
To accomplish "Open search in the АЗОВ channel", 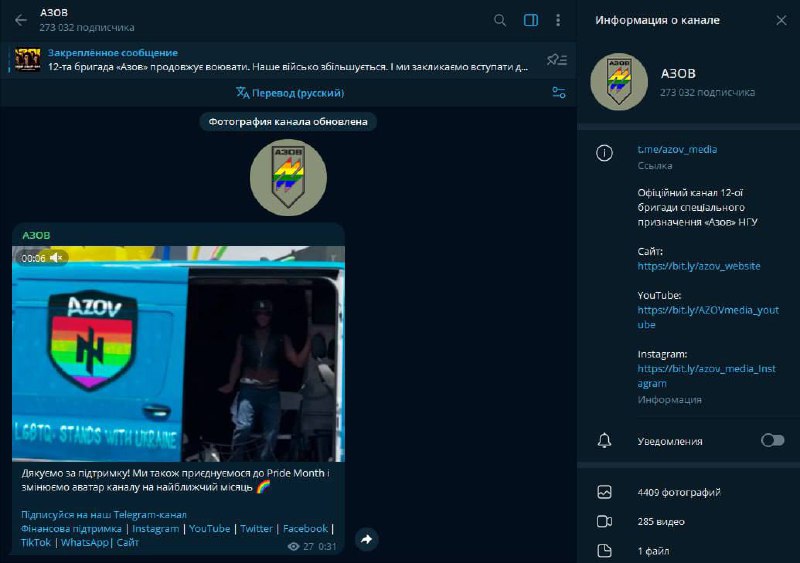I will (500, 20).
